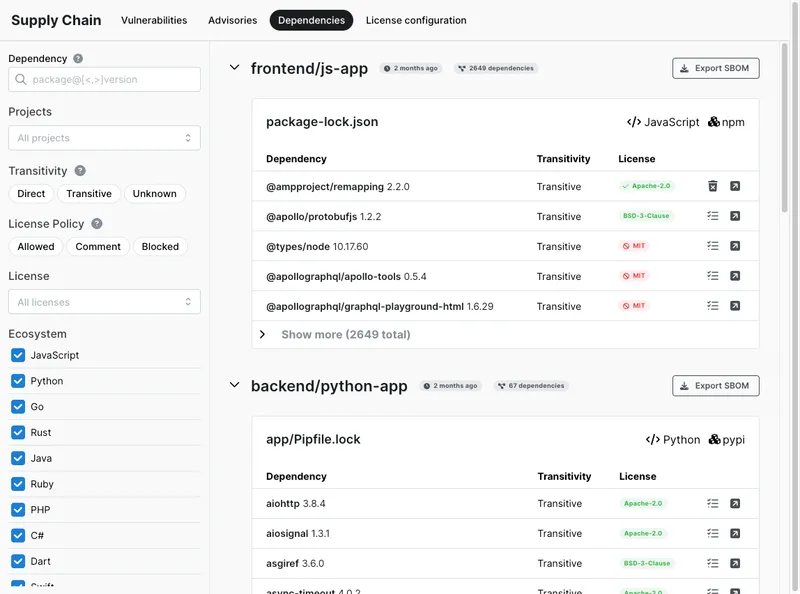Screen dimensions: 800x594
Task: Click the checklist icon for @types/node
Action: [713, 246]
